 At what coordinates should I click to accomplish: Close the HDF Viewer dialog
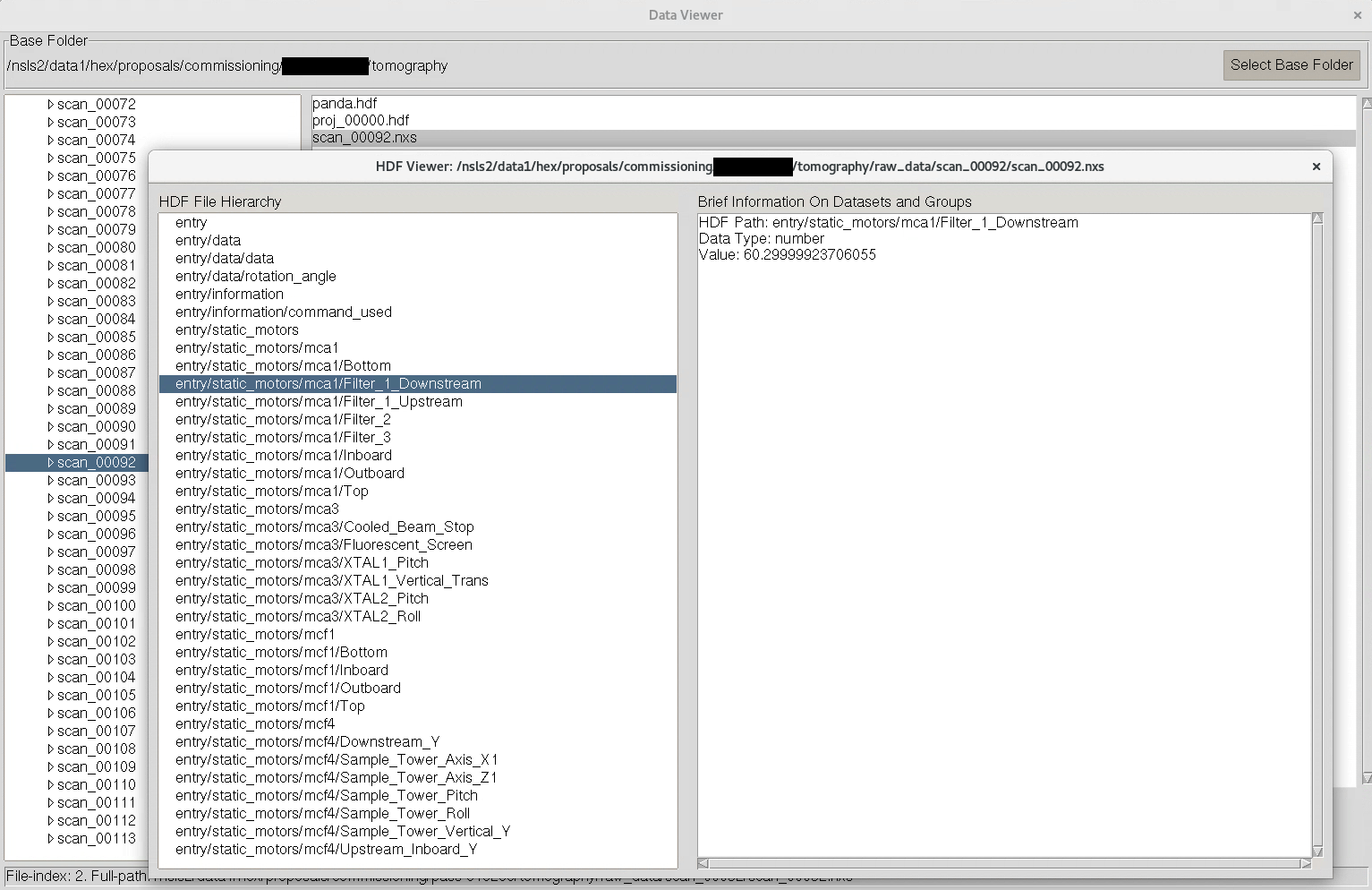click(x=1316, y=167)
